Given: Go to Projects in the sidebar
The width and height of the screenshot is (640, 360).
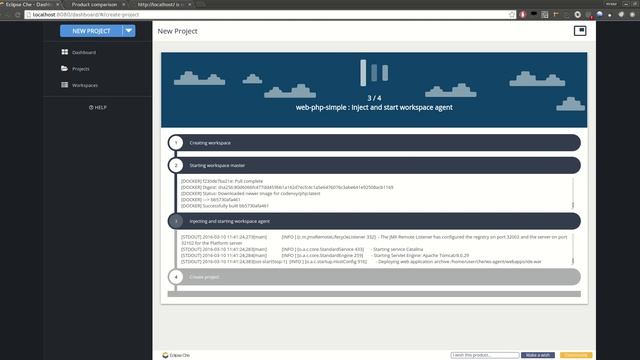Looking at the screenshot, I should click(x=80, y=69).
